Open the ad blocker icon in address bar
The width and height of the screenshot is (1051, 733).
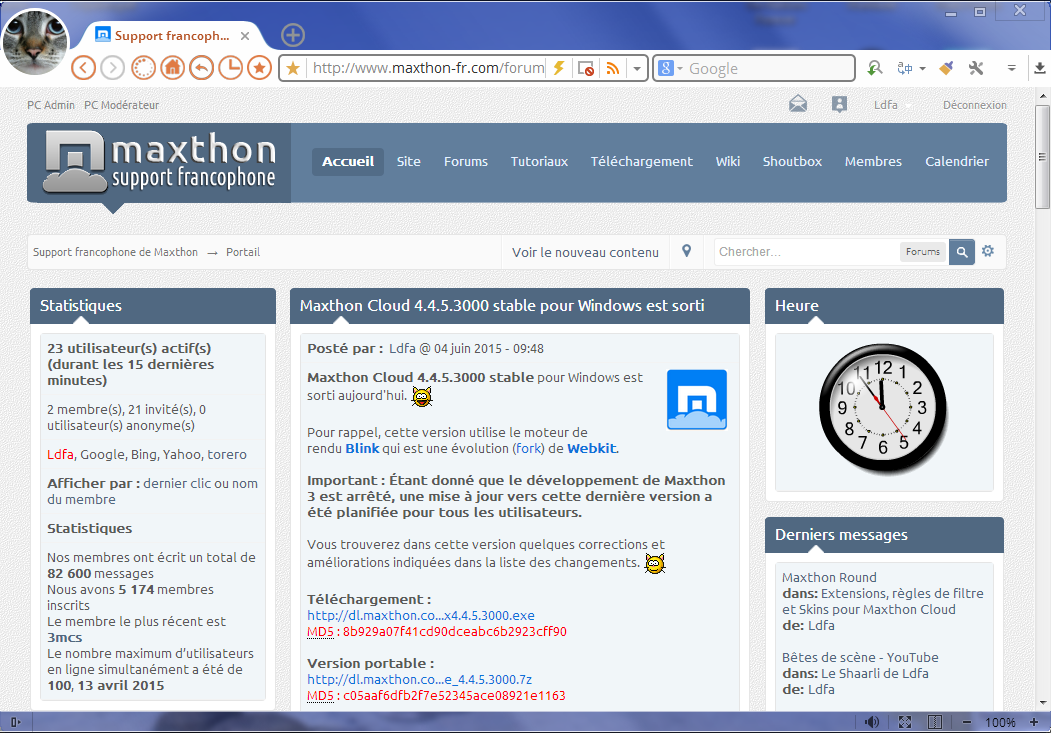585,68
